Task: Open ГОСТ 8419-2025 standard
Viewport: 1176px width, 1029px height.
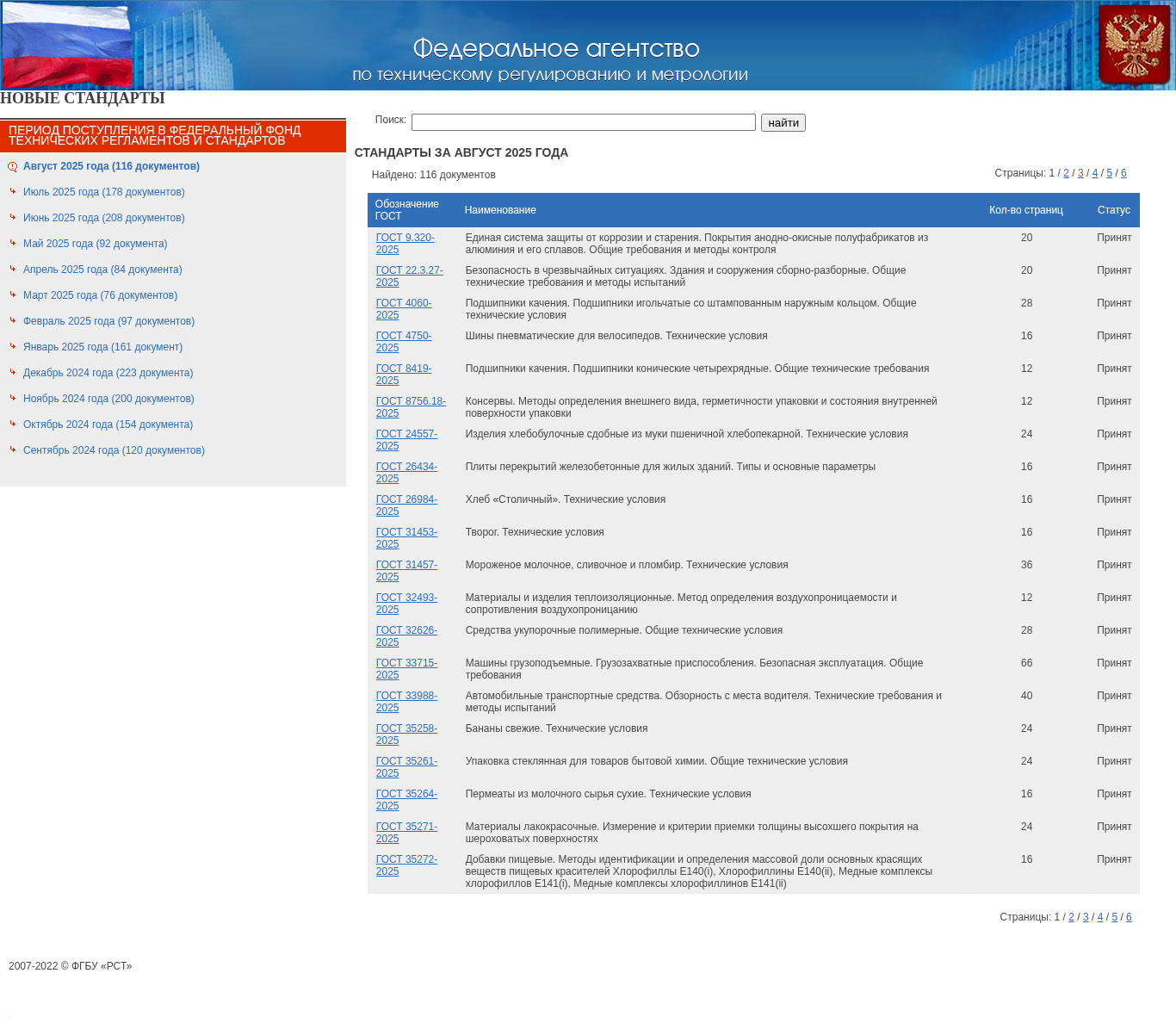Action: pyautogui.click(x=404, y=375)
